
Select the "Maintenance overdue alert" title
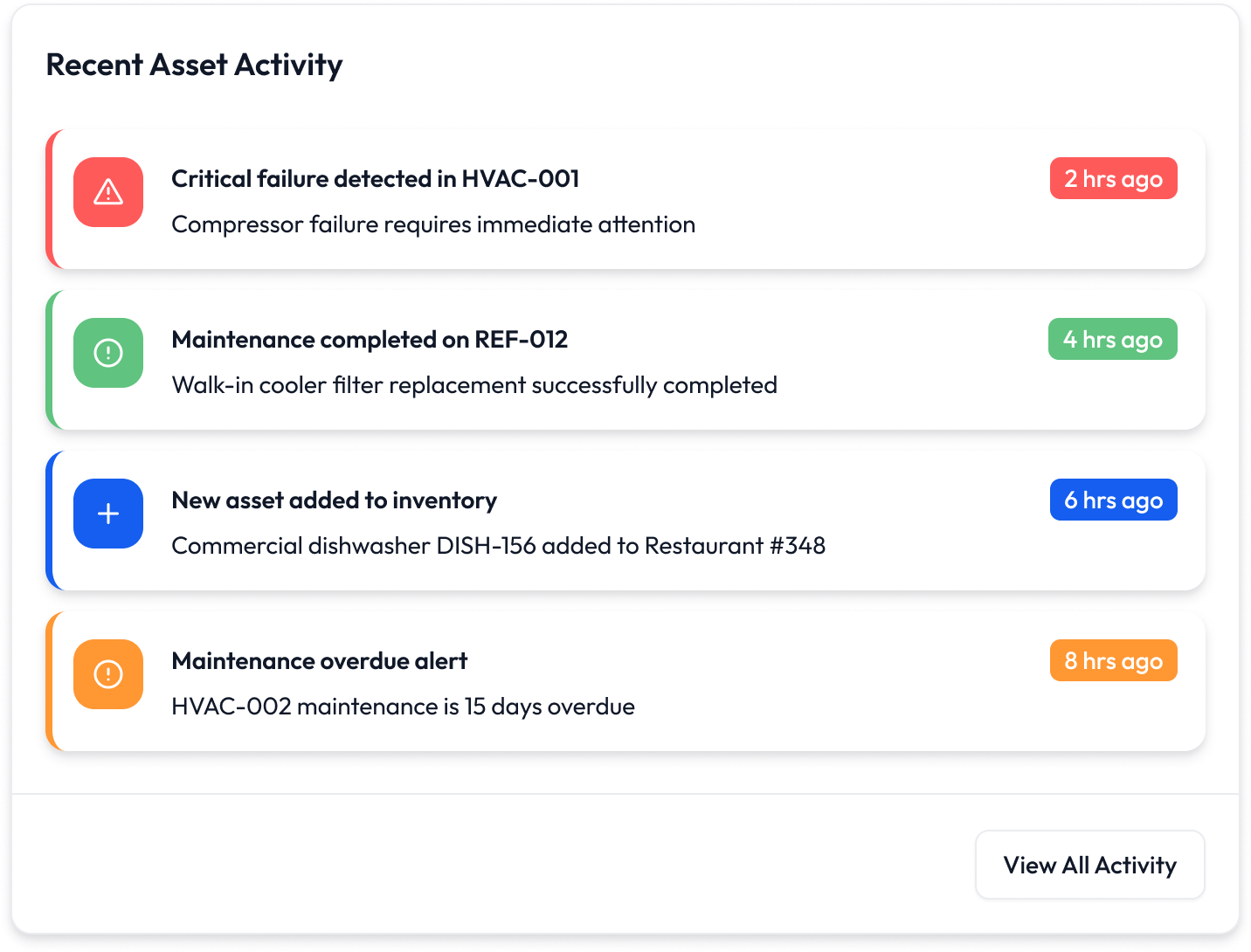click(x=319, y=661)
